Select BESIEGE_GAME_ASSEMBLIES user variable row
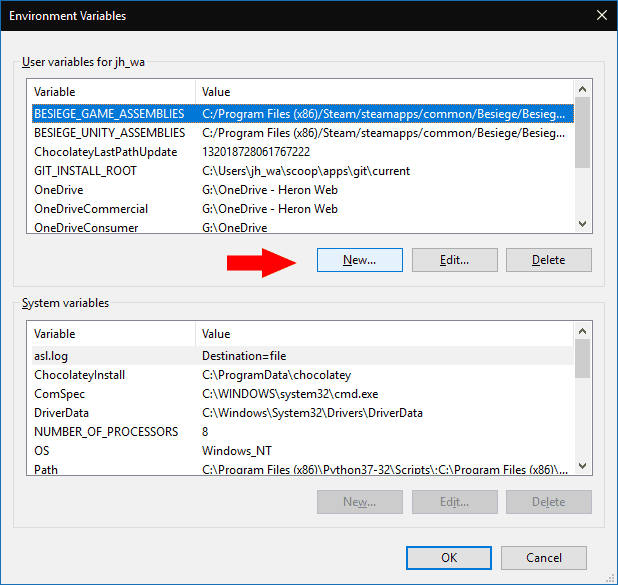Image resolution: width=618 pixels, height=585 pixels. coord(303,114)
